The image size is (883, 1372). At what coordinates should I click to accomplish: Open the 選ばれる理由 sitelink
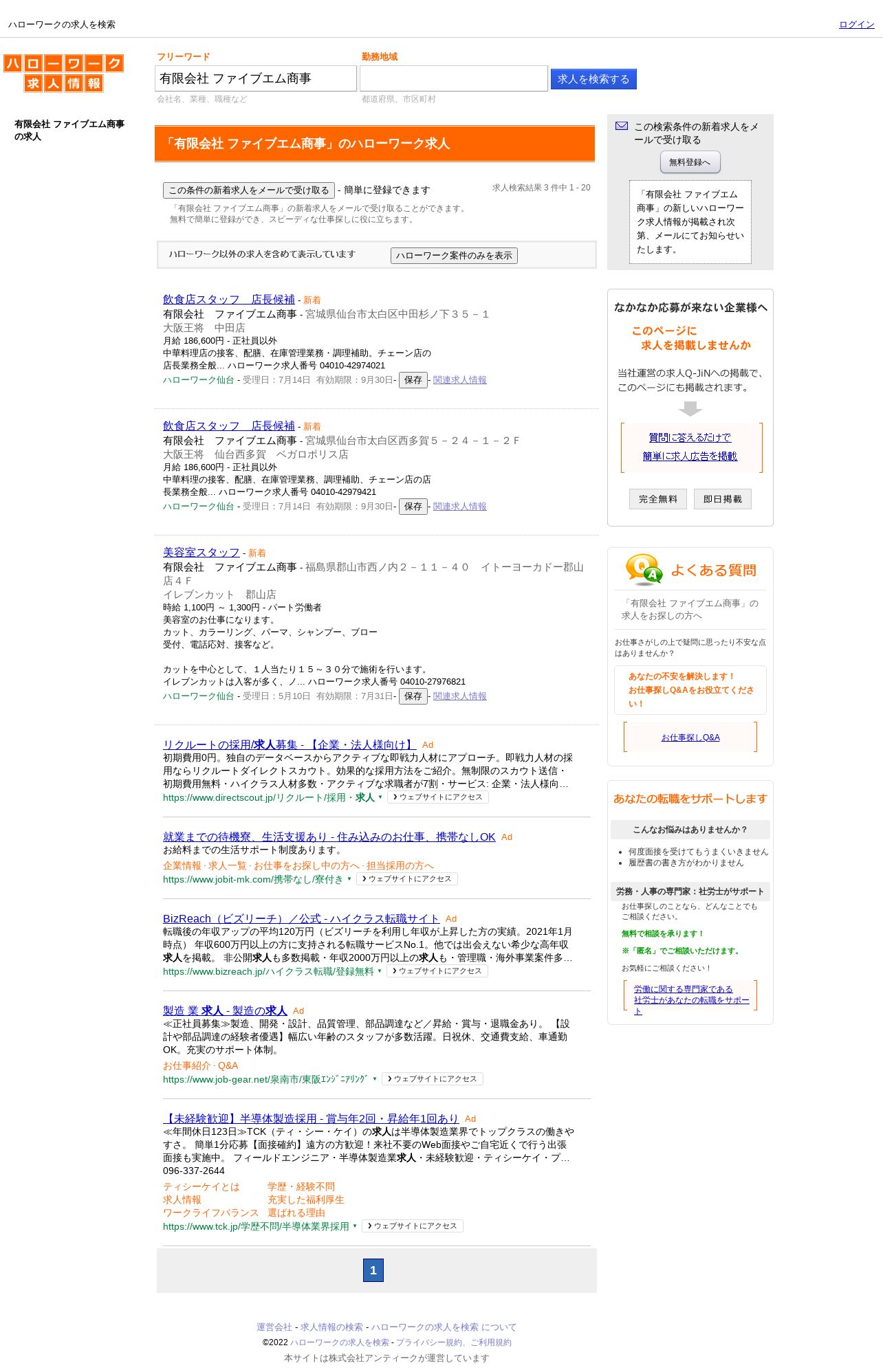pos(296,1213)
